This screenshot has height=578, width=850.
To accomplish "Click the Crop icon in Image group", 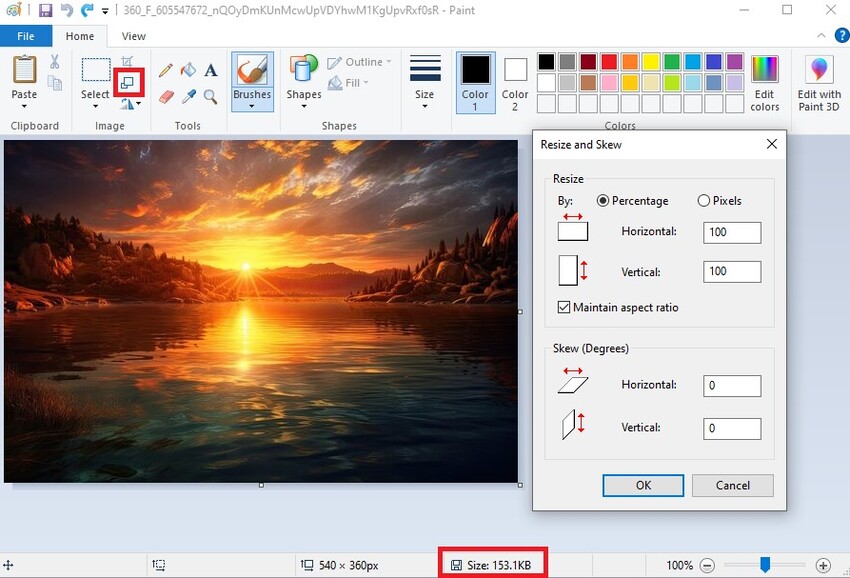I will (x=127, y=61).
